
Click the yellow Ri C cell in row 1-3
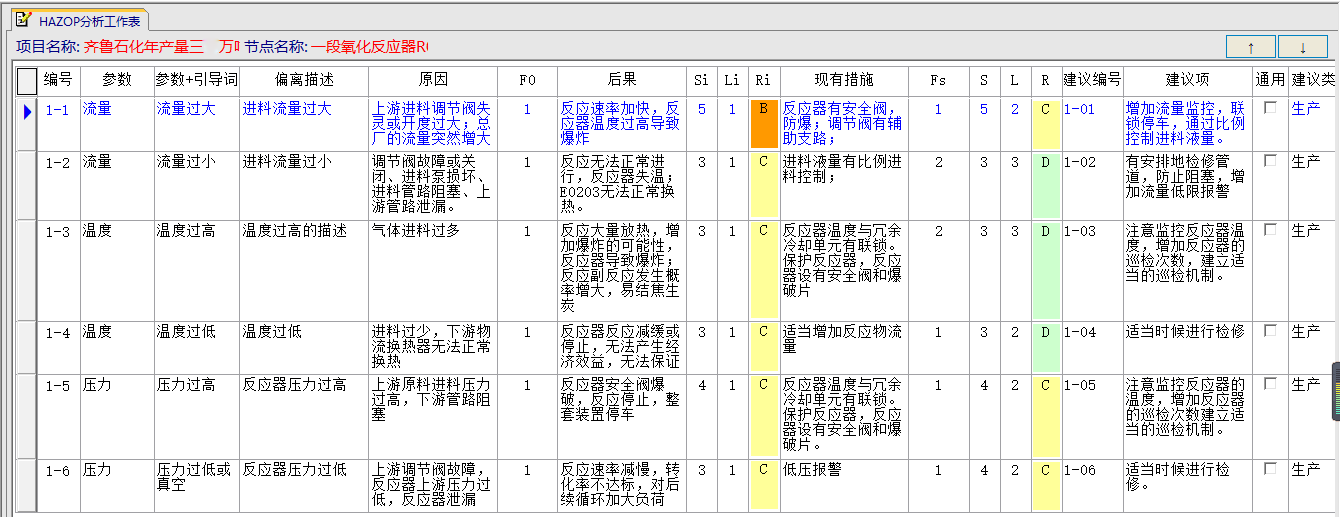pos(764,270)
